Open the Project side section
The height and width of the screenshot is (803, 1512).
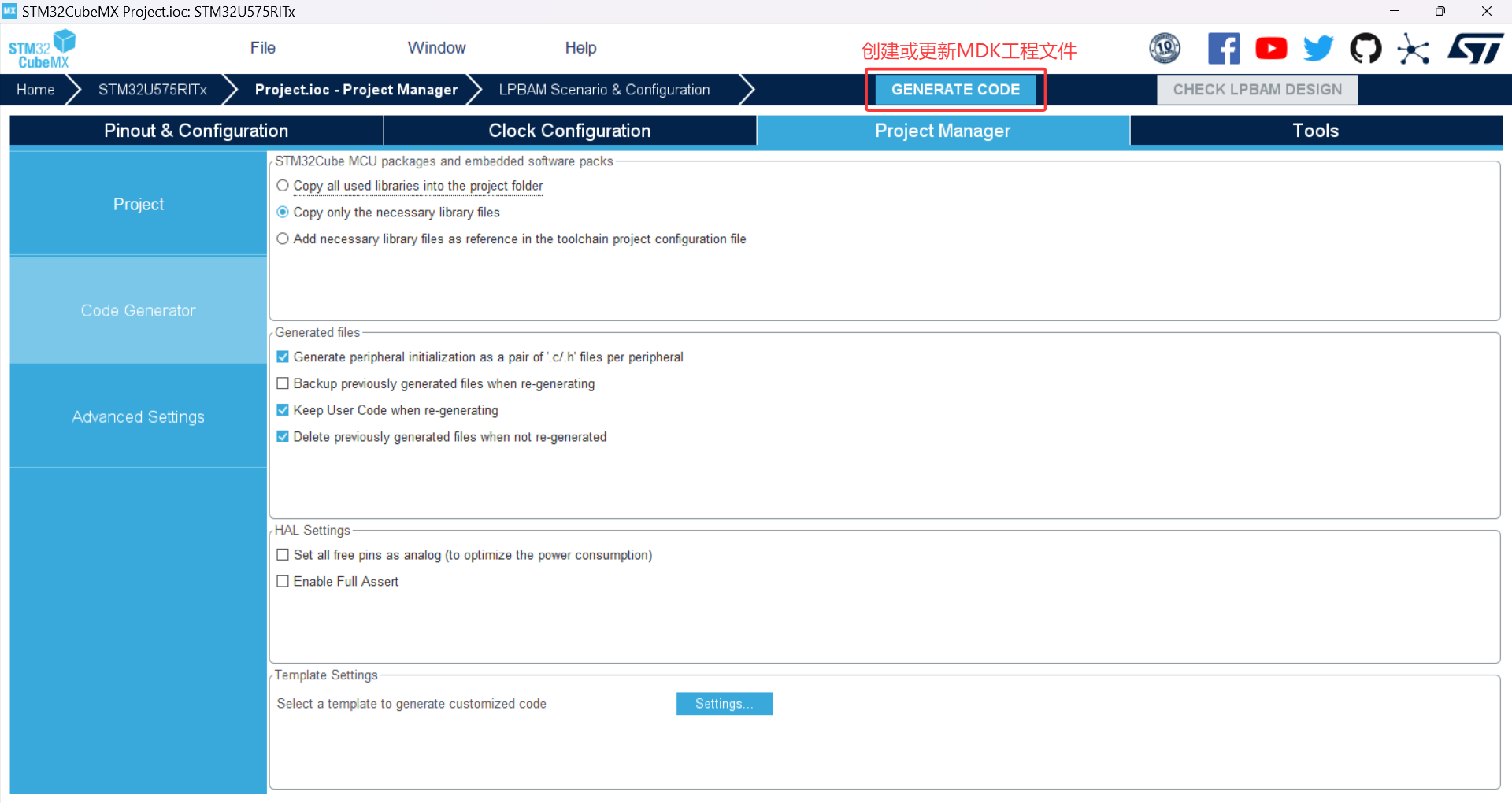pyautogui.click(x=139, y=204)
